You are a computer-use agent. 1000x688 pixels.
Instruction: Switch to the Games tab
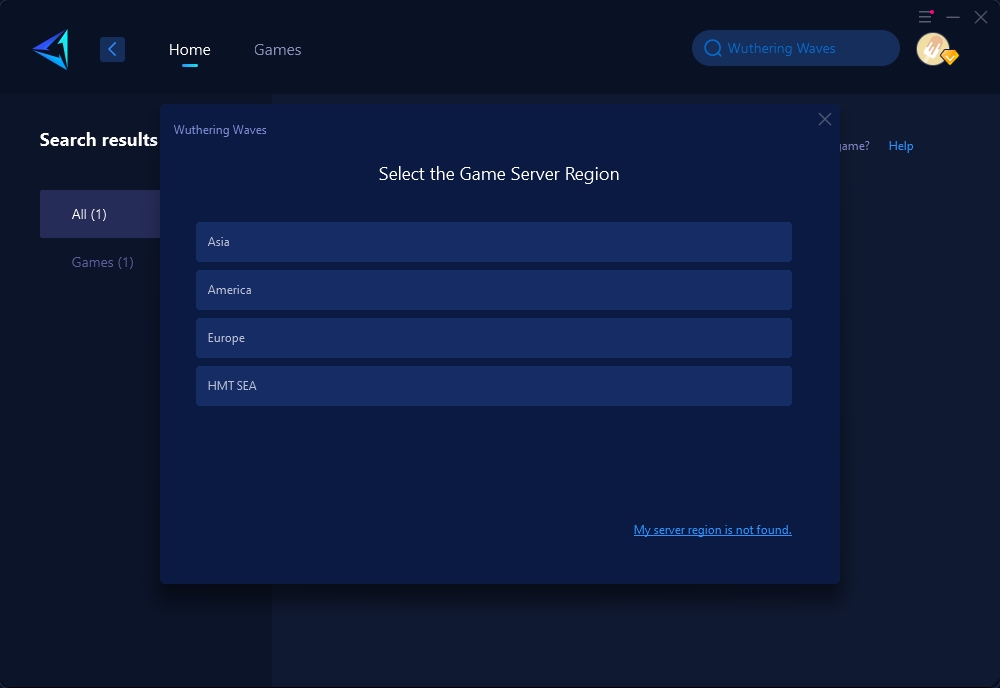[277, 49]
